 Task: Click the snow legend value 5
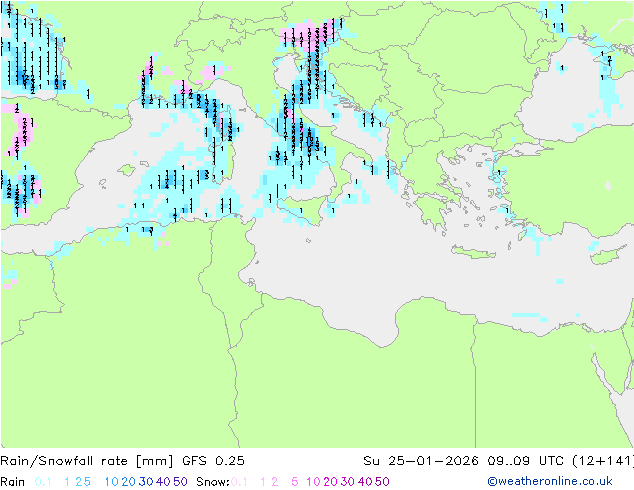(x=295, y=482)
